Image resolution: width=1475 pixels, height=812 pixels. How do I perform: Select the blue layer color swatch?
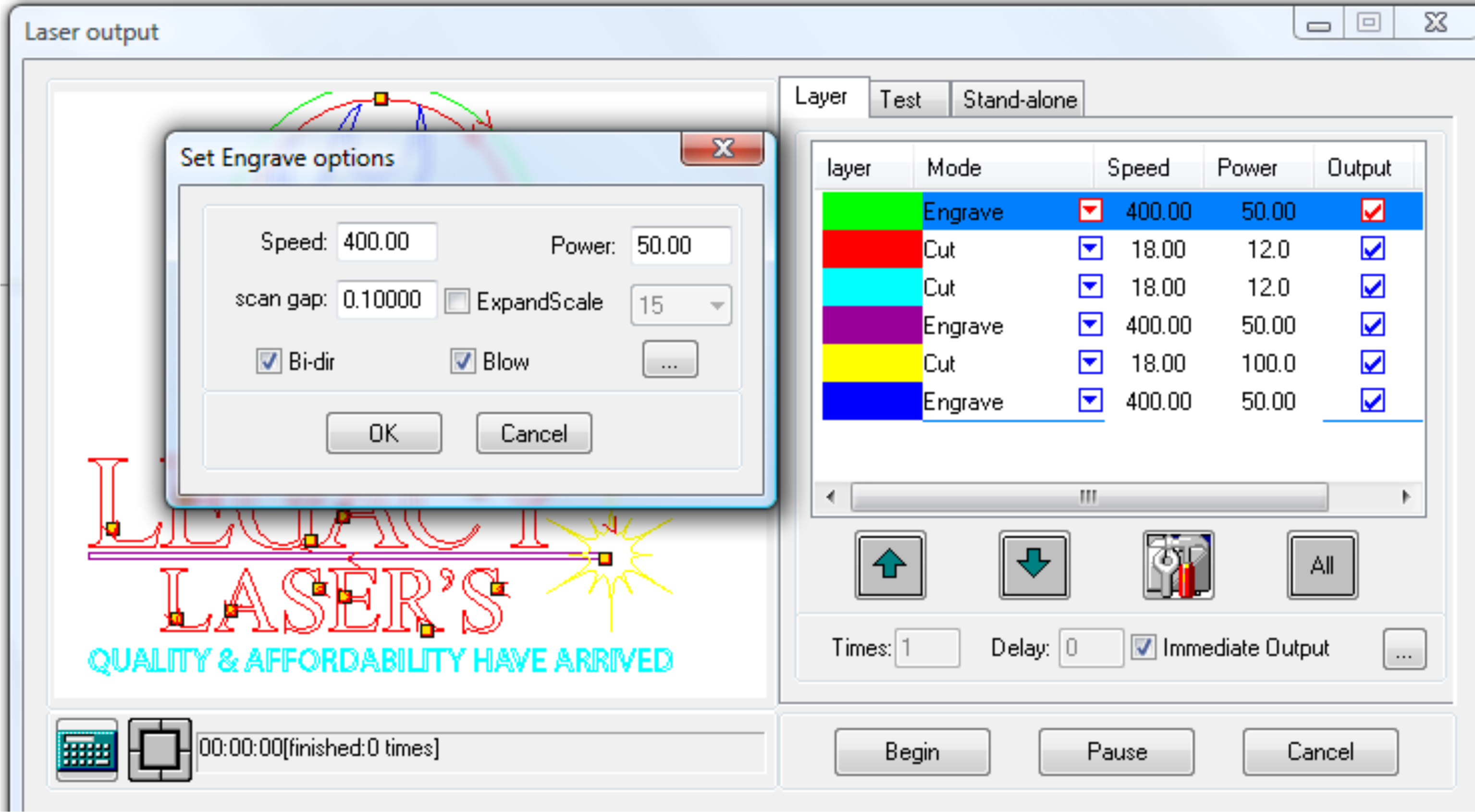872,401
